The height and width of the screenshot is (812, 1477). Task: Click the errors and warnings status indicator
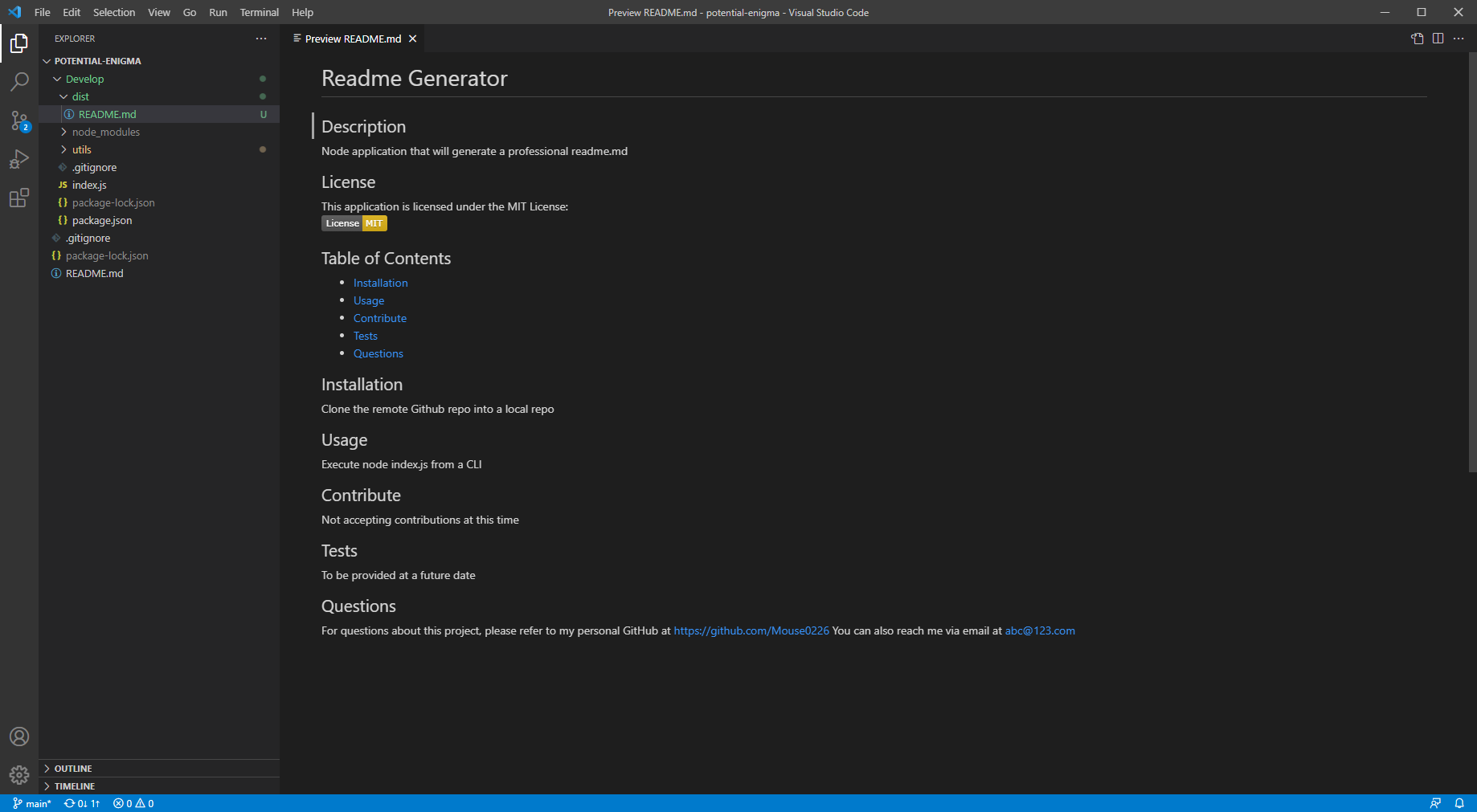click(133, 803)
